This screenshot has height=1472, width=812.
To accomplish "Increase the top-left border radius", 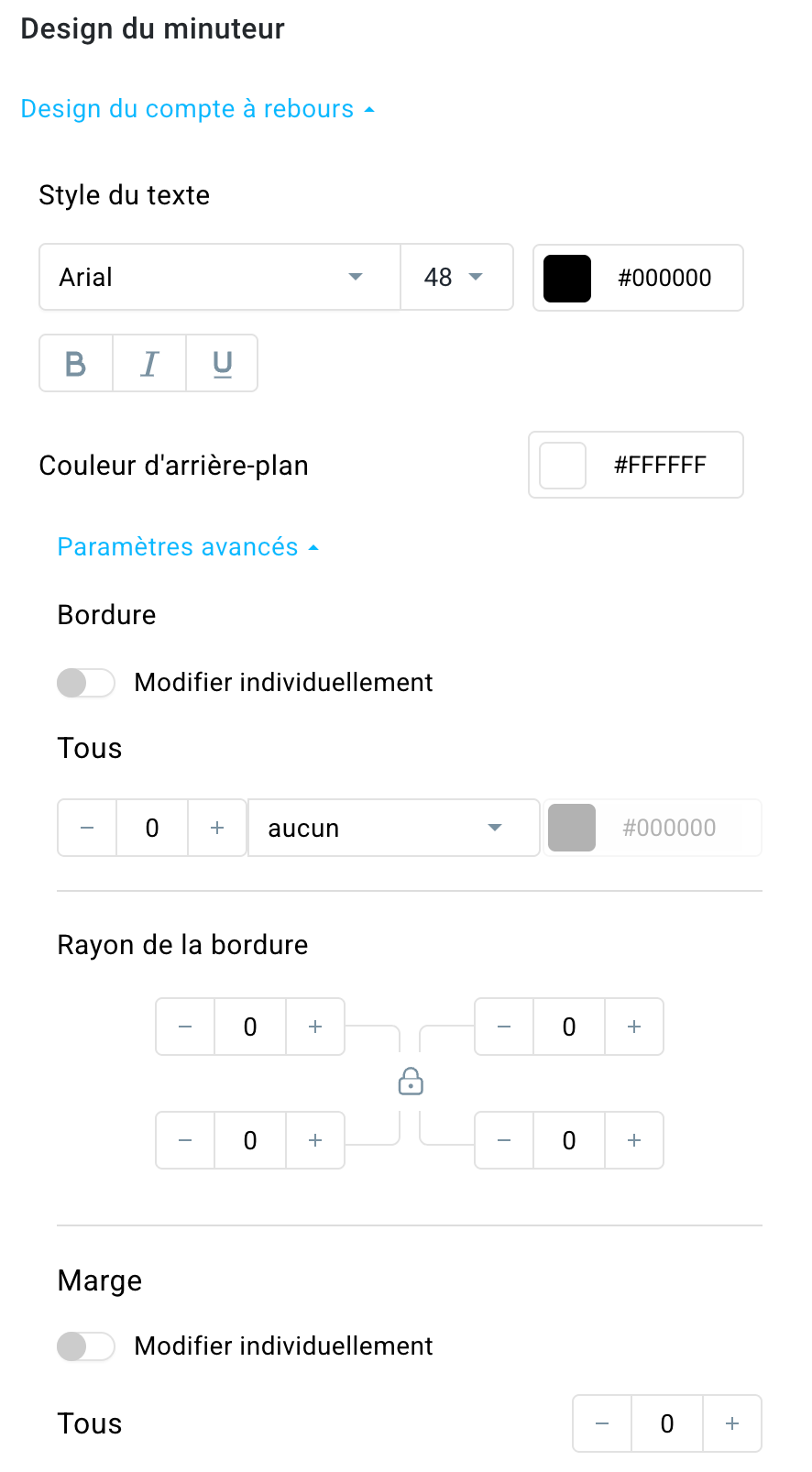I will [x=315, y=1027].
